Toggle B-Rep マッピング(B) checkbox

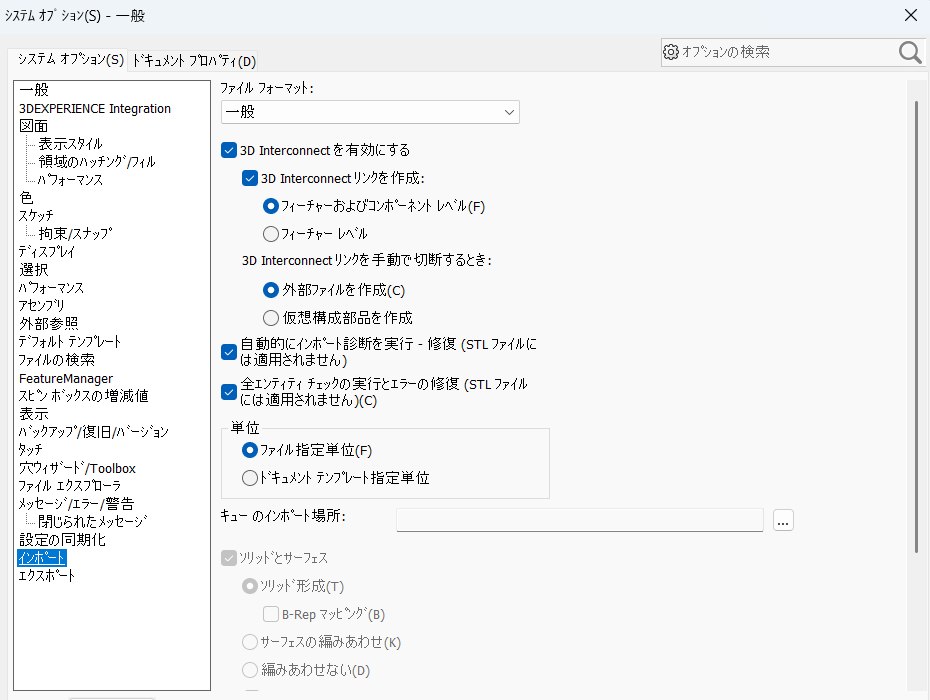click(270, 614)
